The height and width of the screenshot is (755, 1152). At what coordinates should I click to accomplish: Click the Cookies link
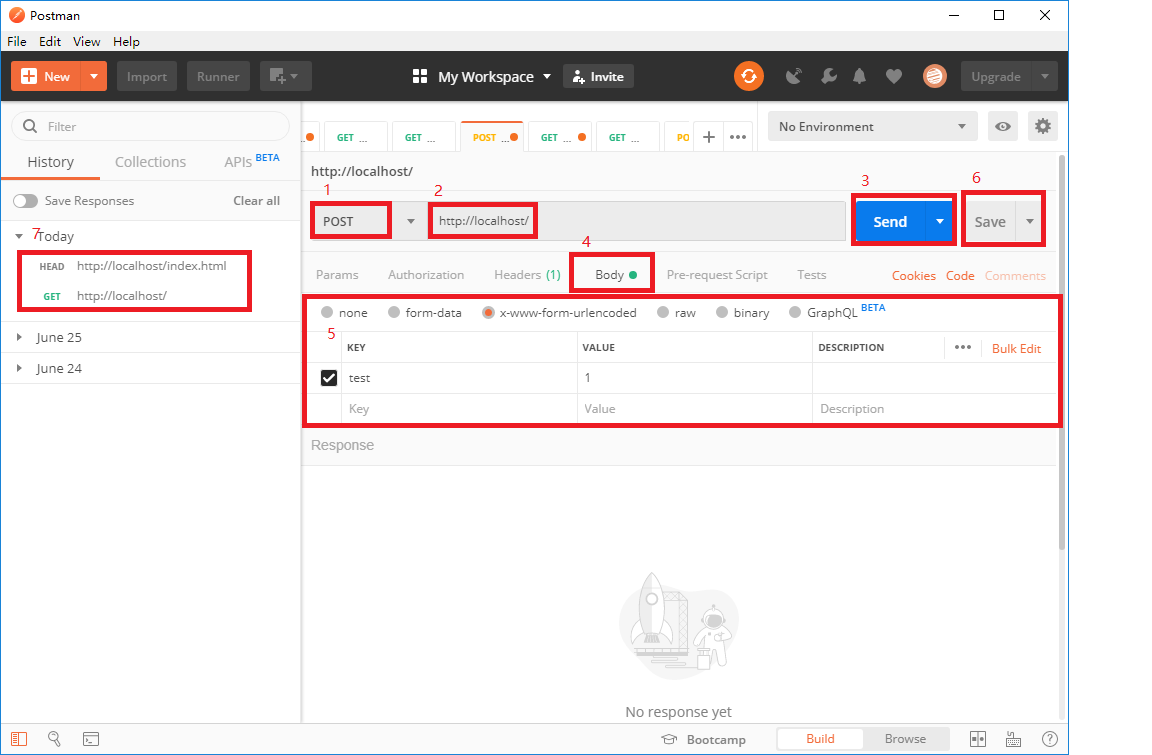click(914, 275)
